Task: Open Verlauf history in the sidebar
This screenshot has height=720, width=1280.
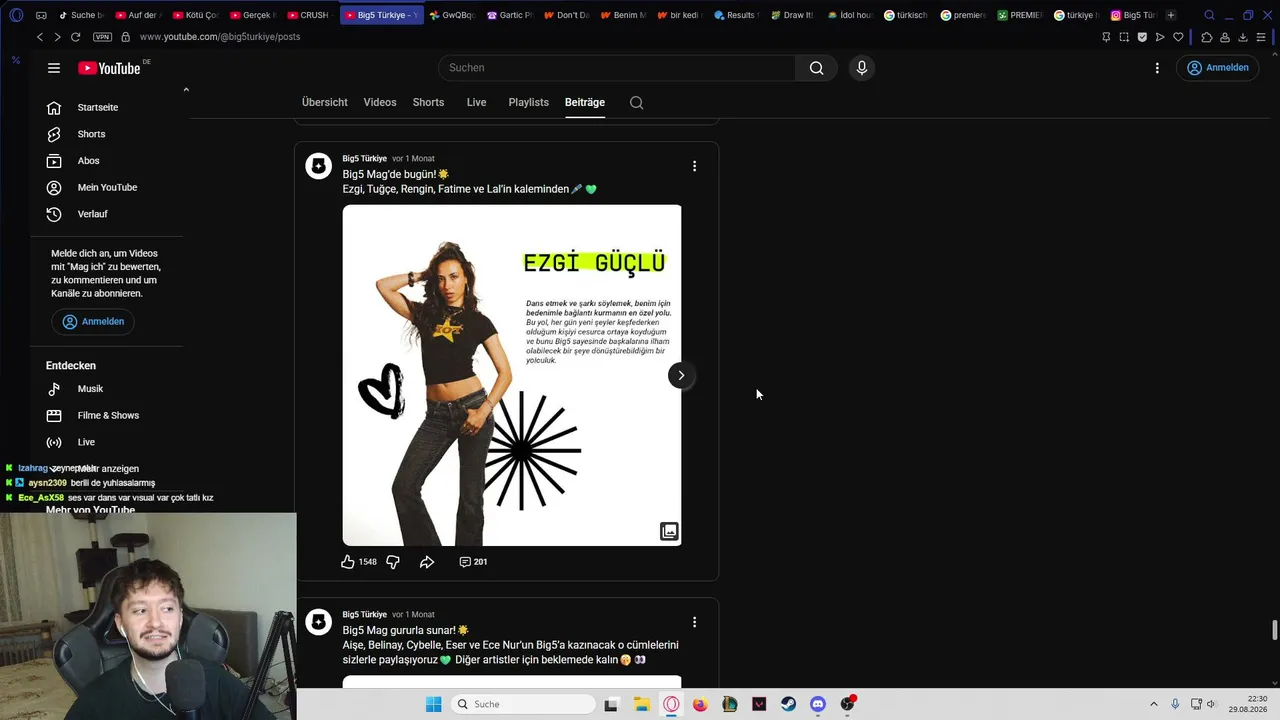Action: (92, 214)
